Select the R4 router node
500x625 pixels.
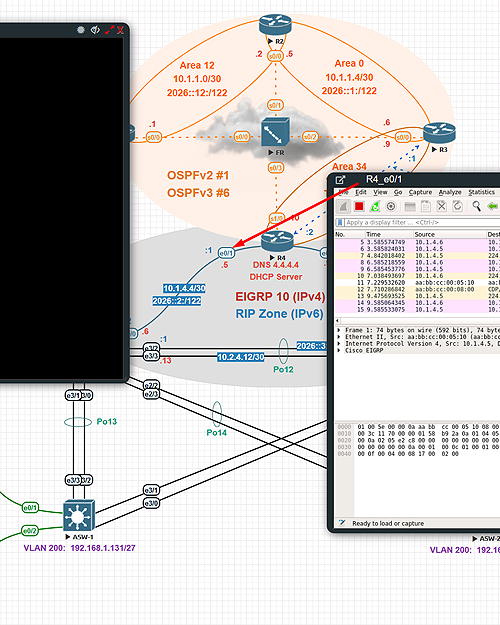277,241
